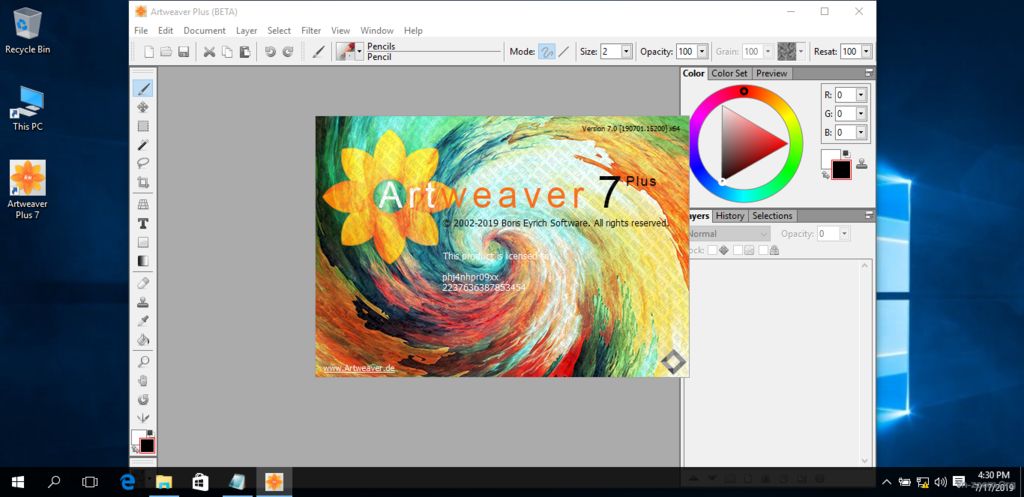Open the Edit menu

[165, 31]
